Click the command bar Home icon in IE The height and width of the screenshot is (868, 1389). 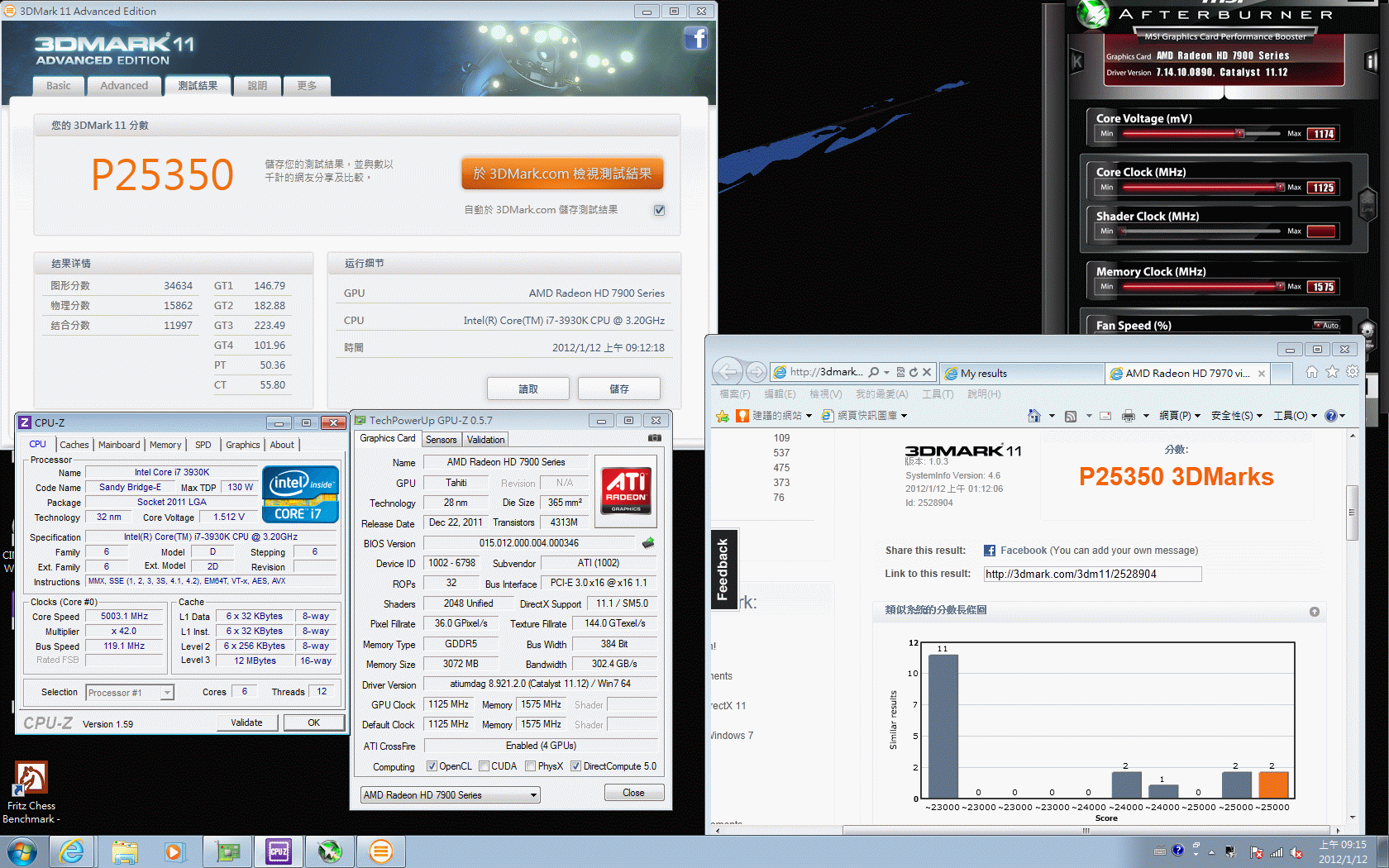click(x=1034, y=416)
